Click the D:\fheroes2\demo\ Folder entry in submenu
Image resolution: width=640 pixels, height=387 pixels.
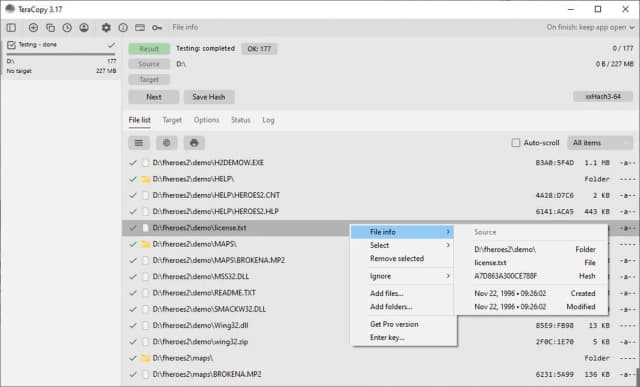(x=535, y=249)
